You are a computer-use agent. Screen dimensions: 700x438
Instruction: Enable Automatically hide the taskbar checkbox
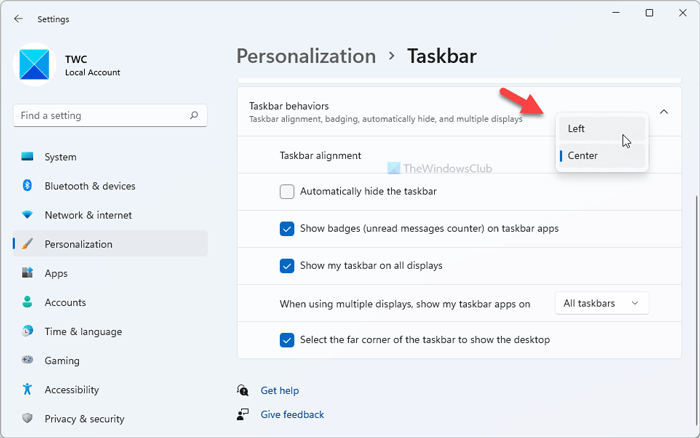point(287,191)
